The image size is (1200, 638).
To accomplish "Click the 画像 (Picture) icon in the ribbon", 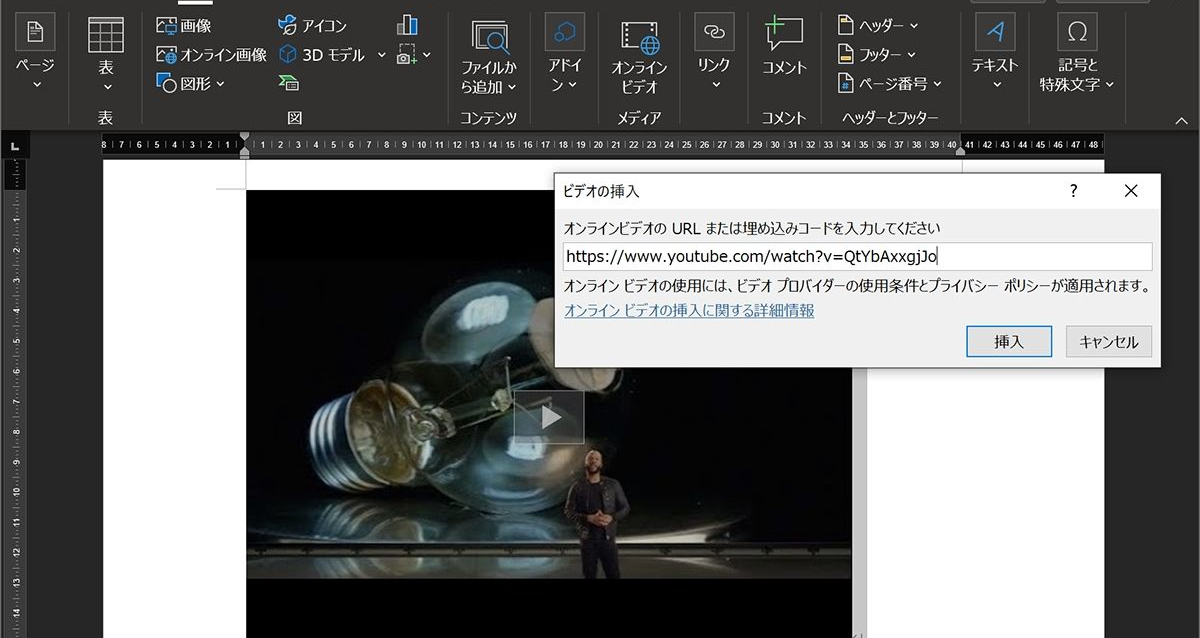I will pyautogui.click(x=167, y=26).
